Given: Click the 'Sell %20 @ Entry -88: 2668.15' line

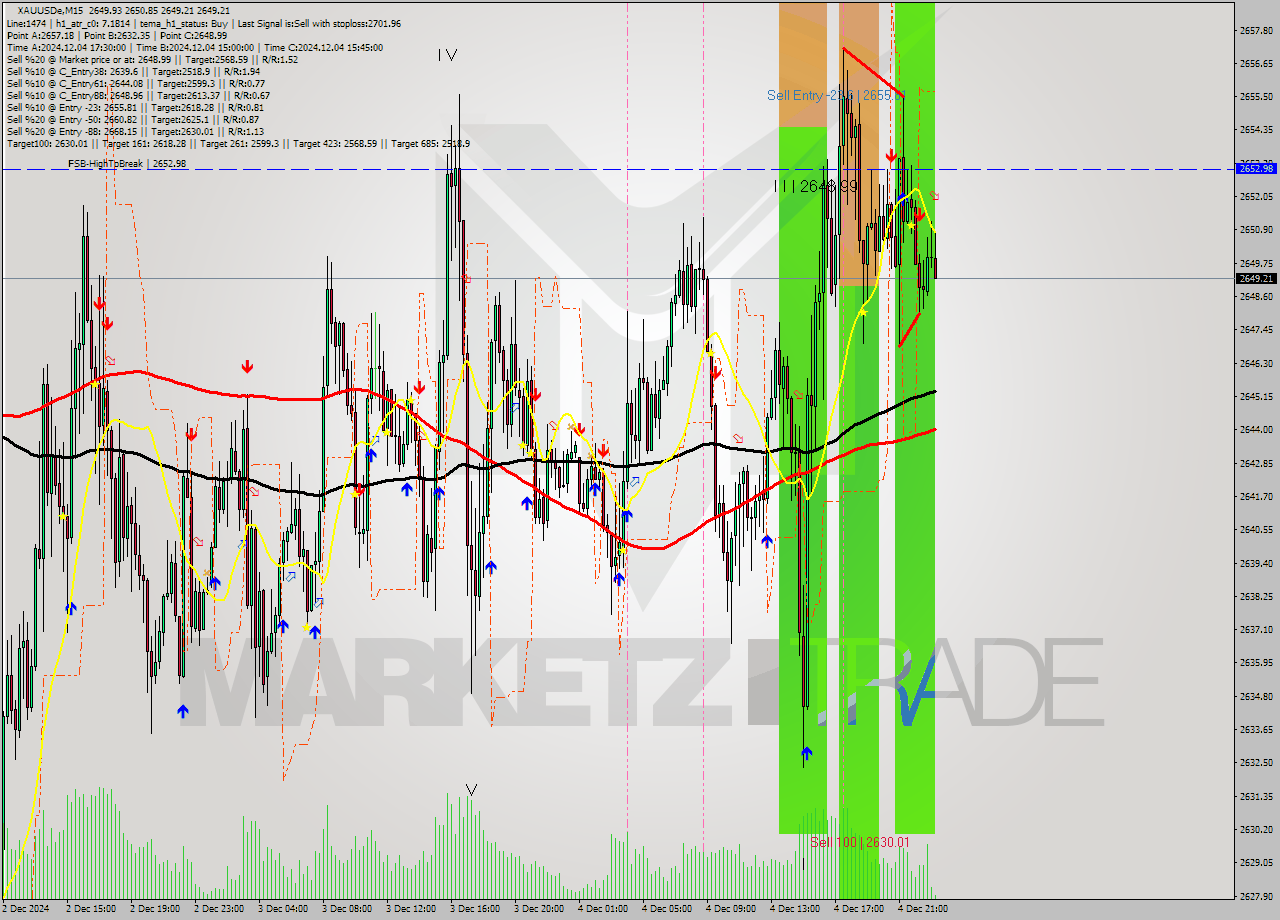Looking at the screenshot, I should tap(135, 131).
